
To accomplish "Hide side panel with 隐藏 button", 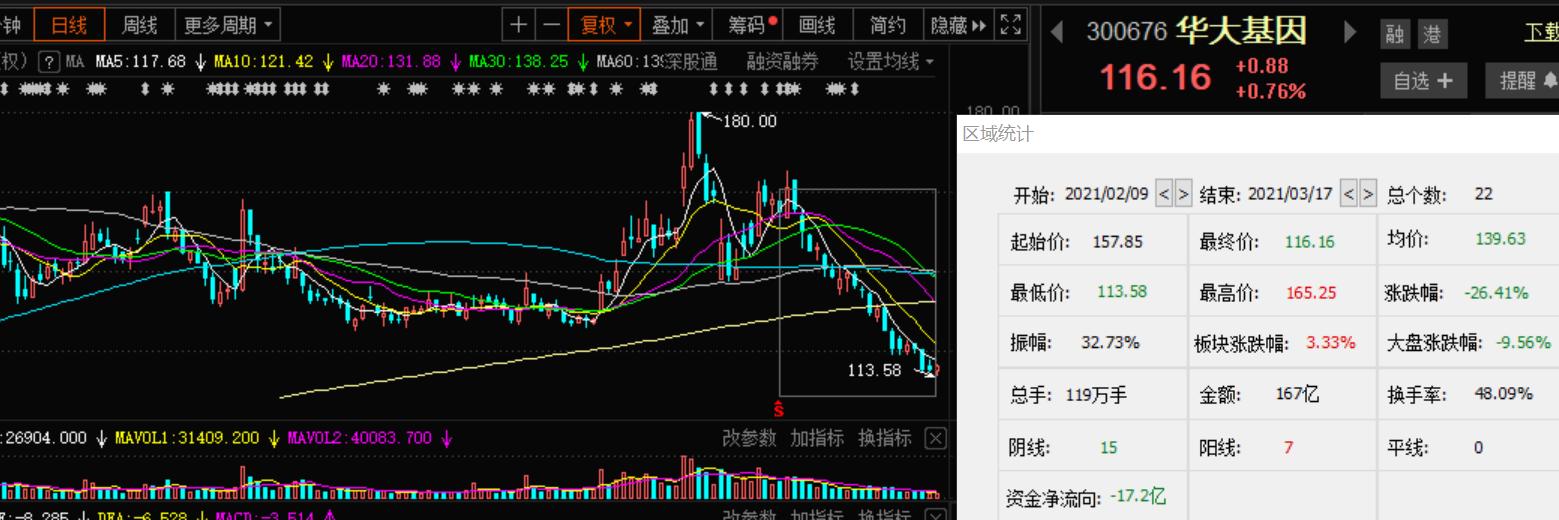I will click(x=958, y=24).
